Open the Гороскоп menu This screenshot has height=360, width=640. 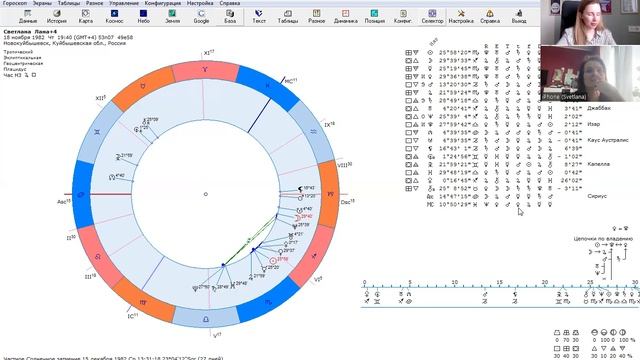15,3
